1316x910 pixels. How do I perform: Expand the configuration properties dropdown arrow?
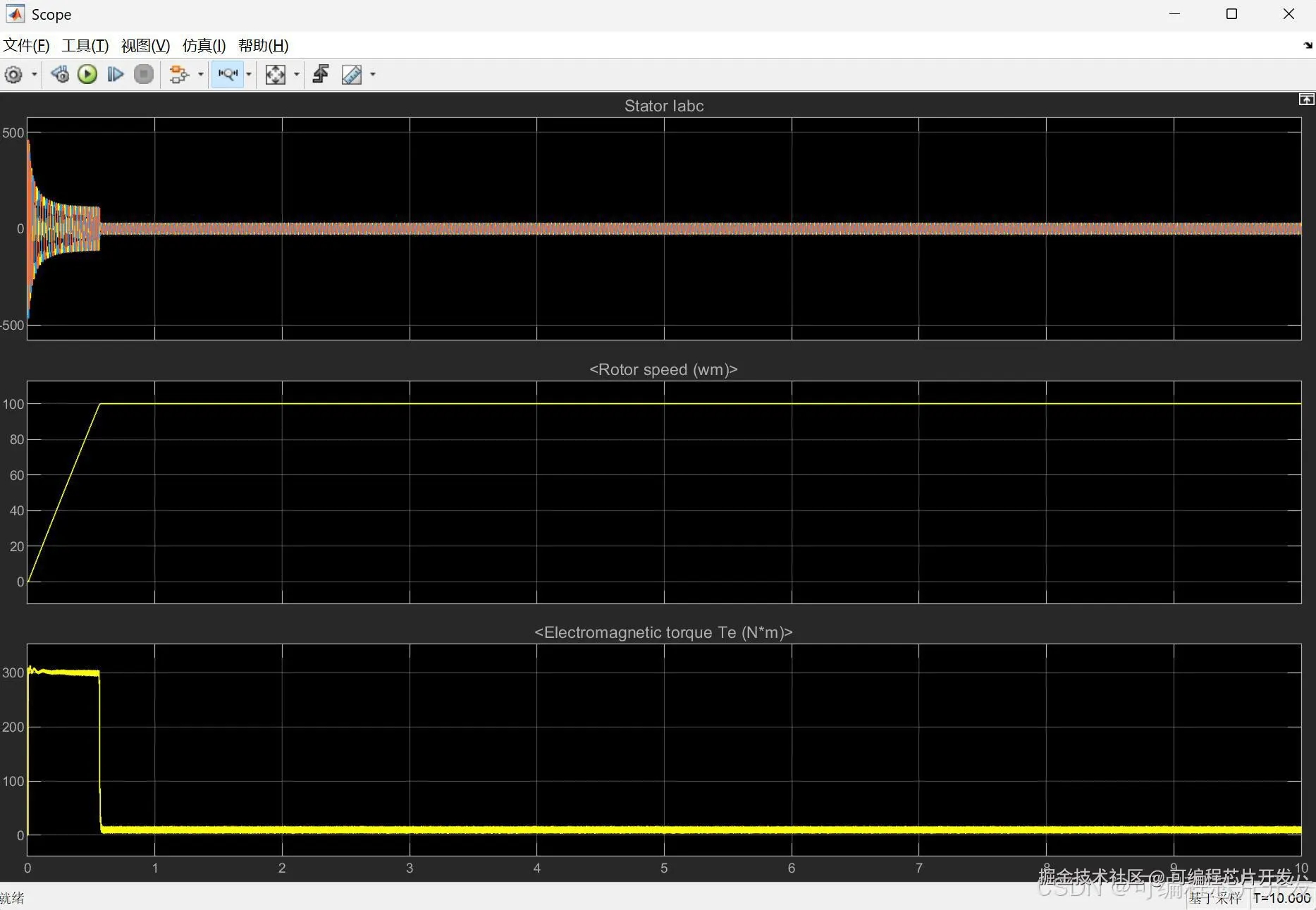[34, 74]
